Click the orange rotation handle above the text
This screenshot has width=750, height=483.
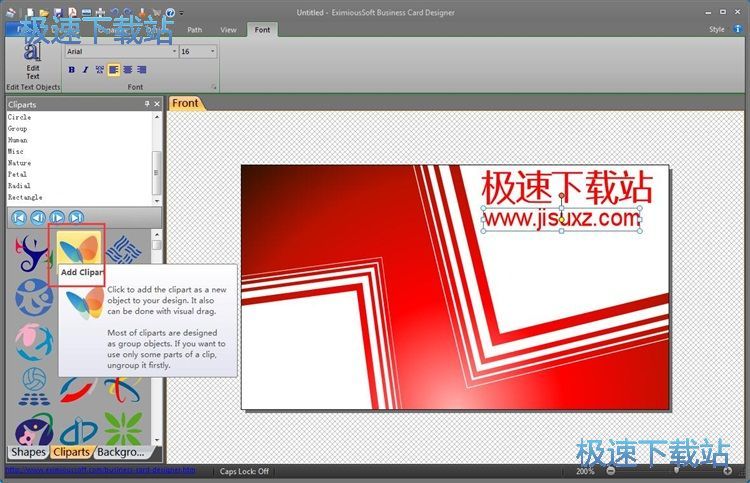(x=562, y=196)
